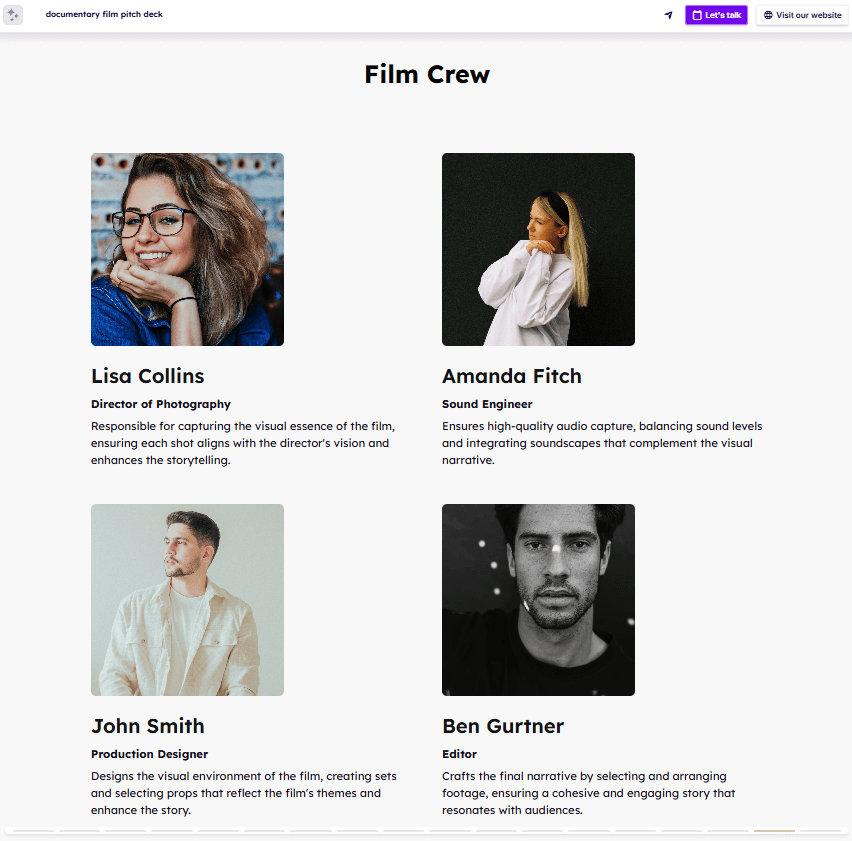Click the paper plane share icon

point(669,15)
